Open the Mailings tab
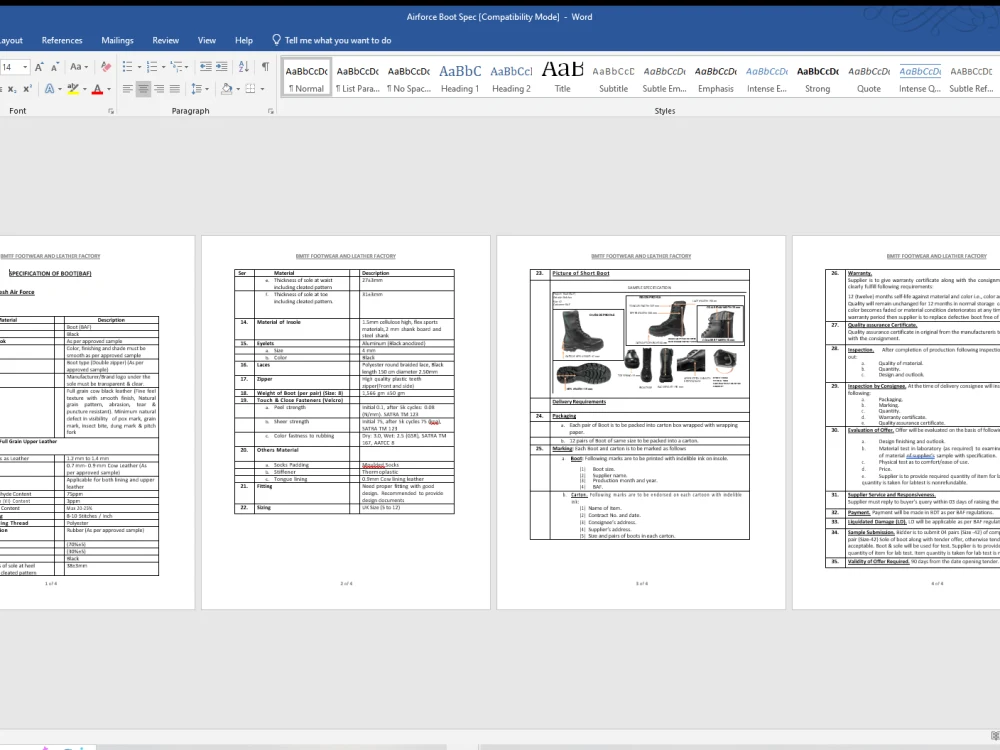Image resolution: width=1000 pixels, height=750 pixels. [117, 40]
